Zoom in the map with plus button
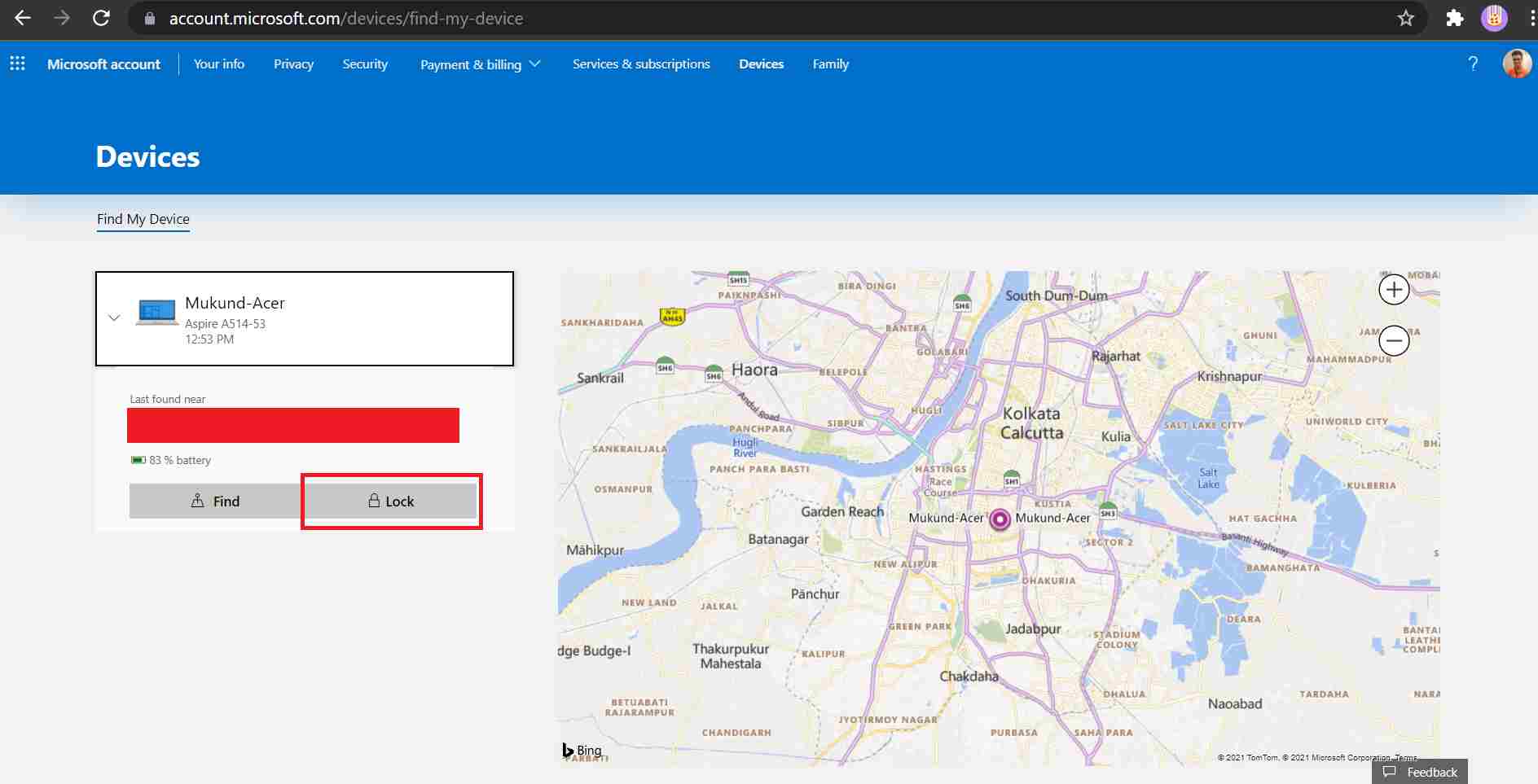 [x=1394, y=289]
